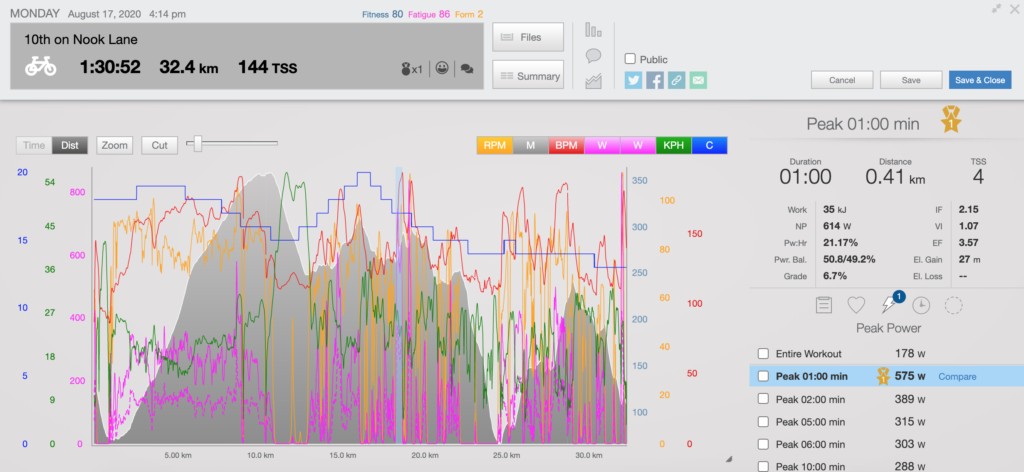Switch chart axis to Time

(34, 145)
